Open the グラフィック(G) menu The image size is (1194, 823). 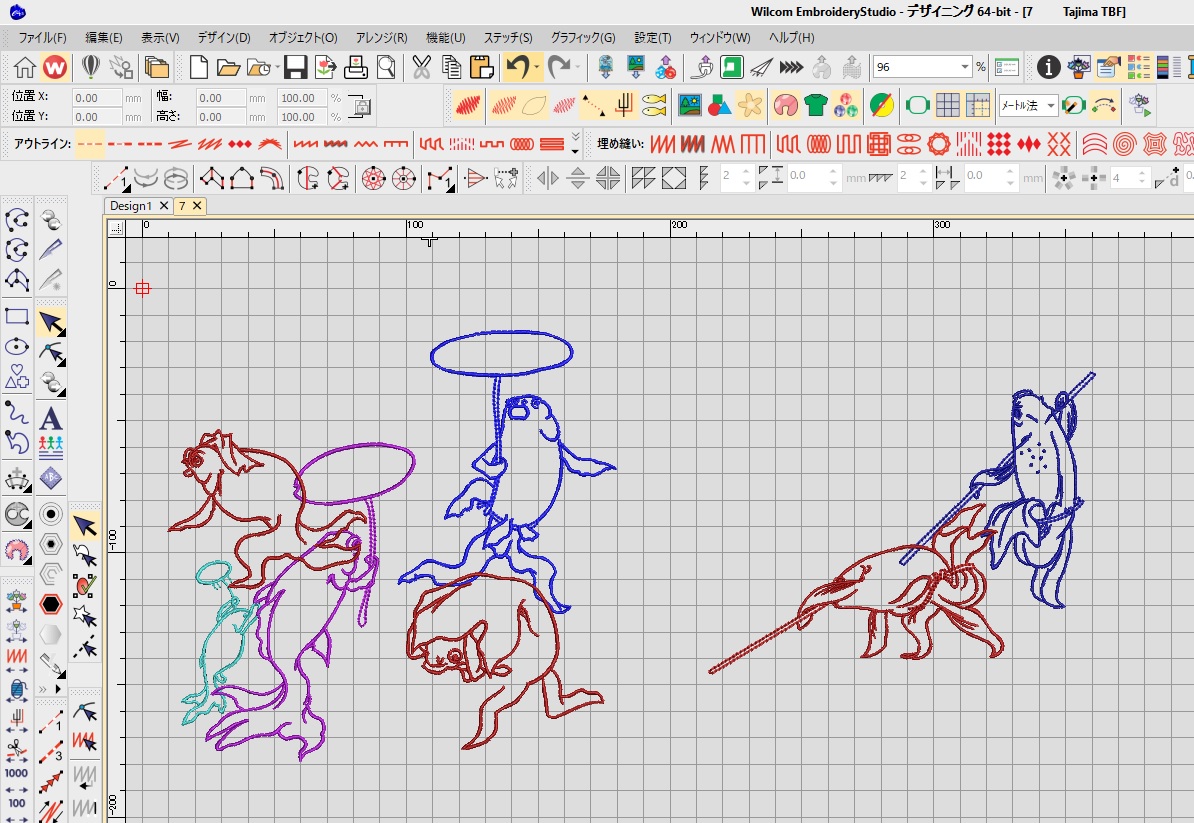coord(583,37)
